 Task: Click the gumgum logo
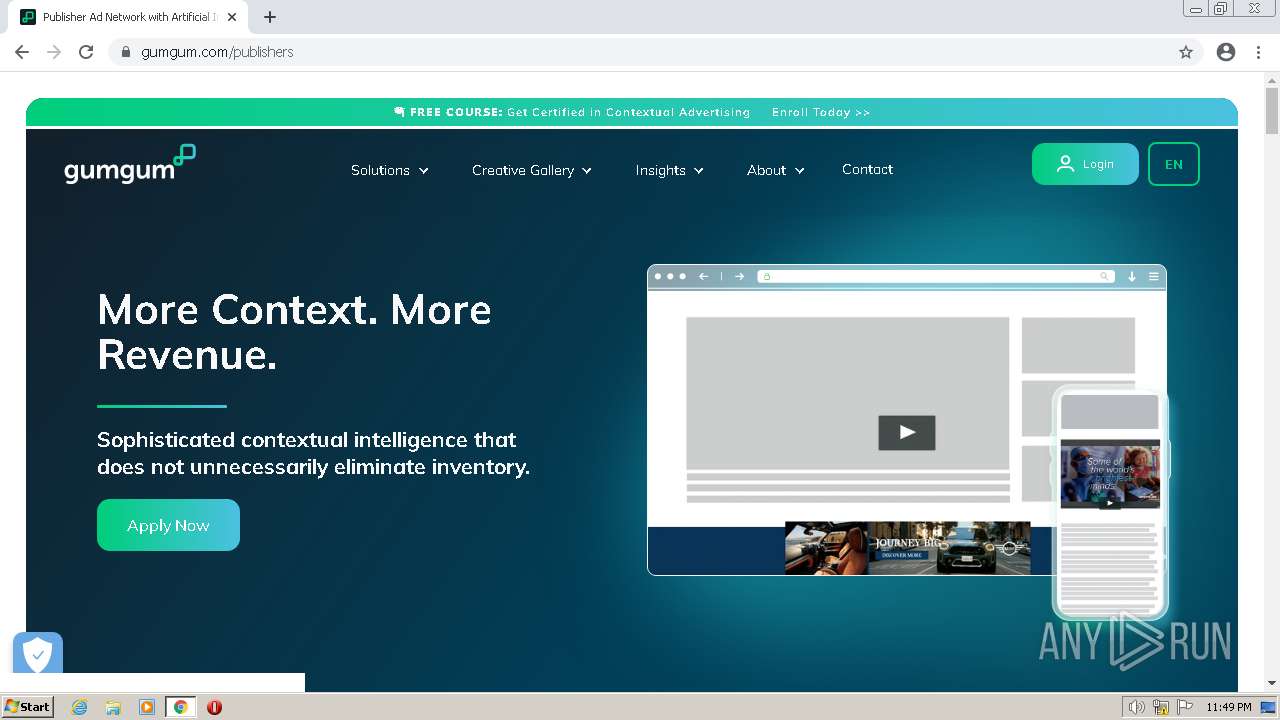point(130,165)
